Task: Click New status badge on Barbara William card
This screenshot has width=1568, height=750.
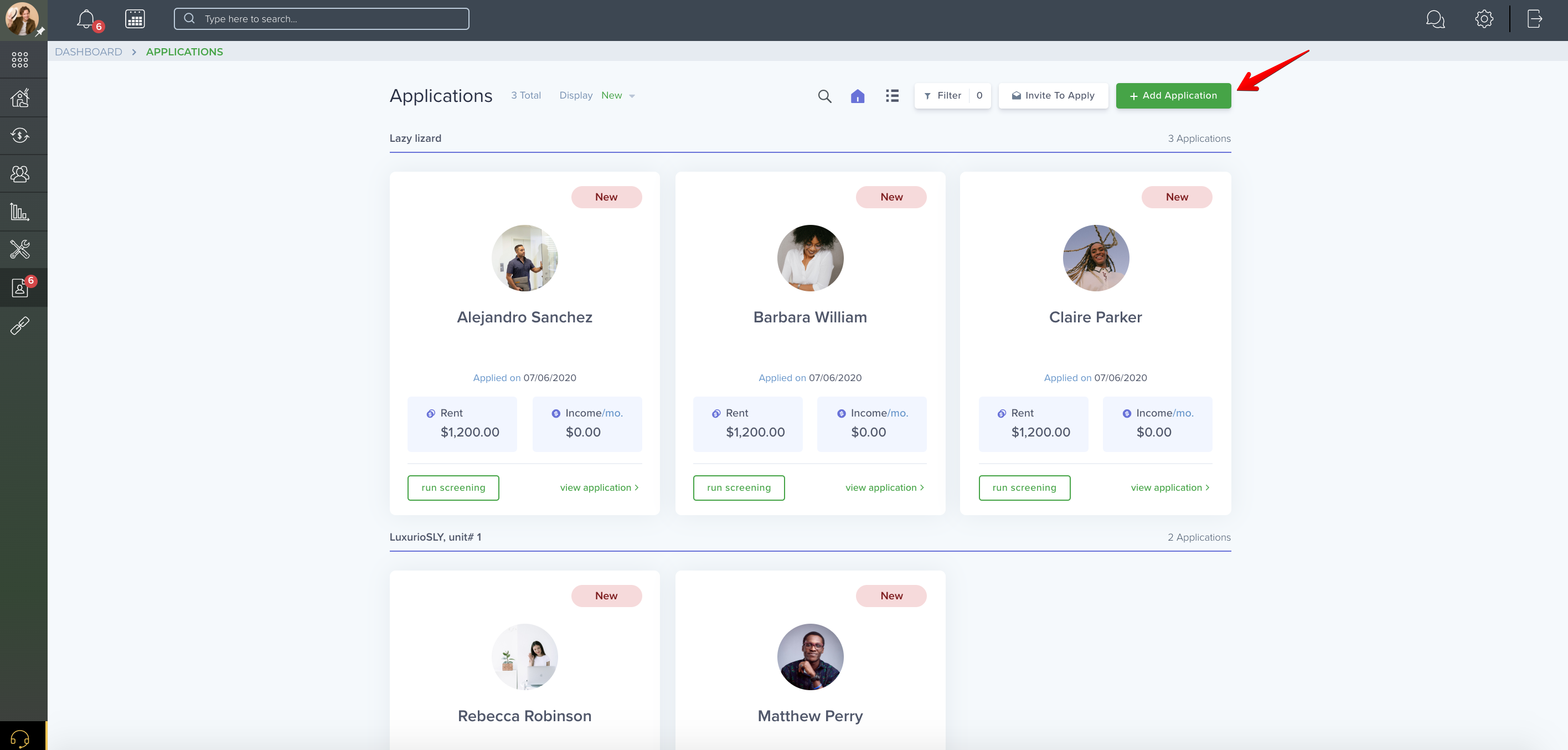Action: pyautogui.click(x=891, y=197)
